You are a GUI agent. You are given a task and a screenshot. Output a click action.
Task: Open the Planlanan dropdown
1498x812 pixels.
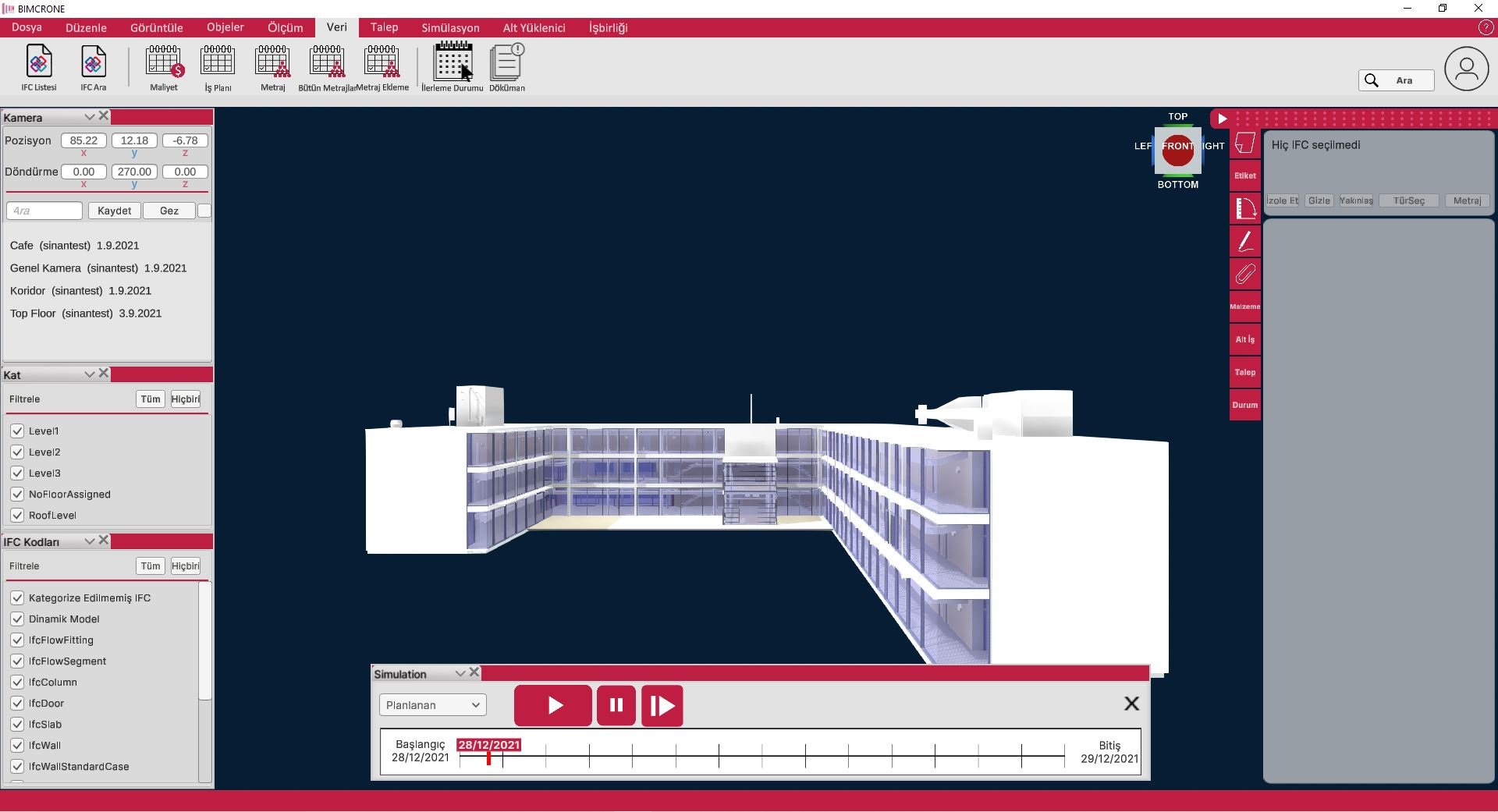pyautogui.click(x=432, y=705)
